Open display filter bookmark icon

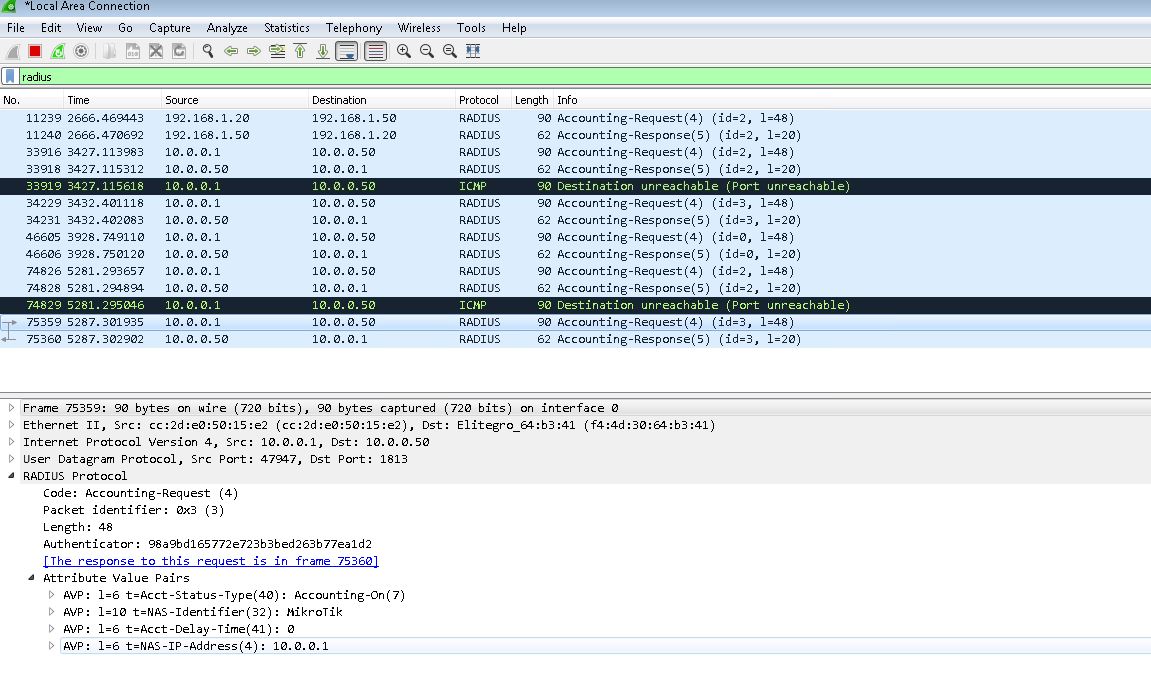[x=10, y=76]
